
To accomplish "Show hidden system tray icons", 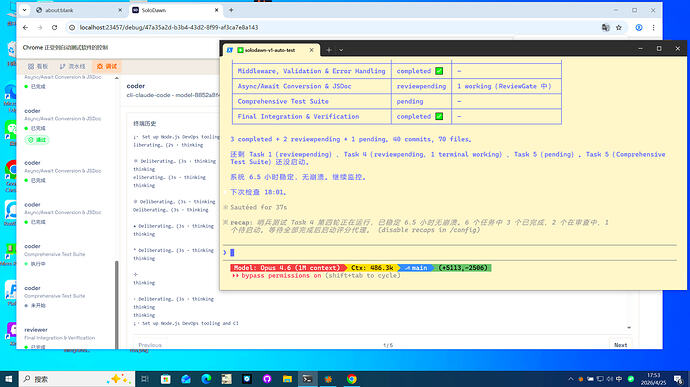I will 571,379.
